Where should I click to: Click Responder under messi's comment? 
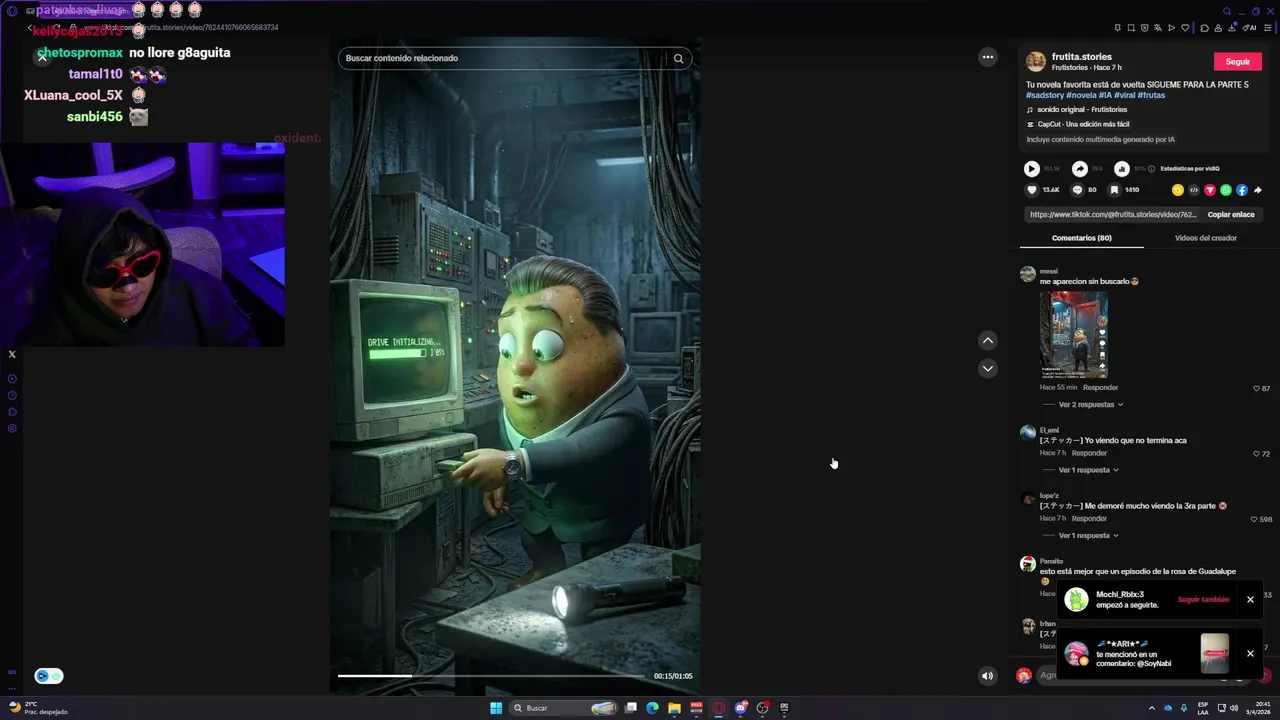1101,388
